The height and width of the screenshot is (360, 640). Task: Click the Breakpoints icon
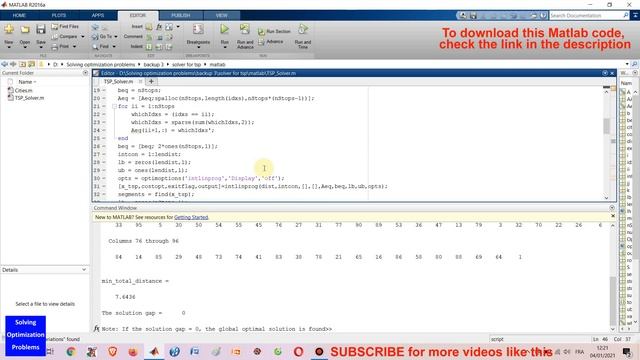pyautogui.click(x=198, y=30)
